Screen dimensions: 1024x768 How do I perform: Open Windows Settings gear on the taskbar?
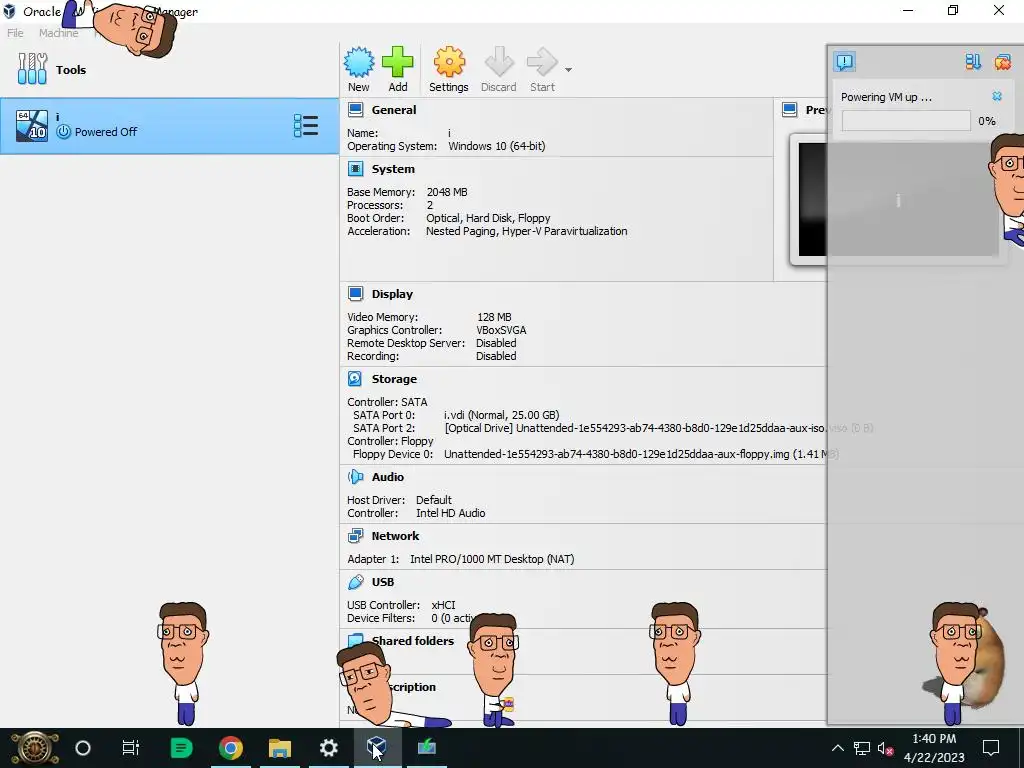[x=328, y=748]
